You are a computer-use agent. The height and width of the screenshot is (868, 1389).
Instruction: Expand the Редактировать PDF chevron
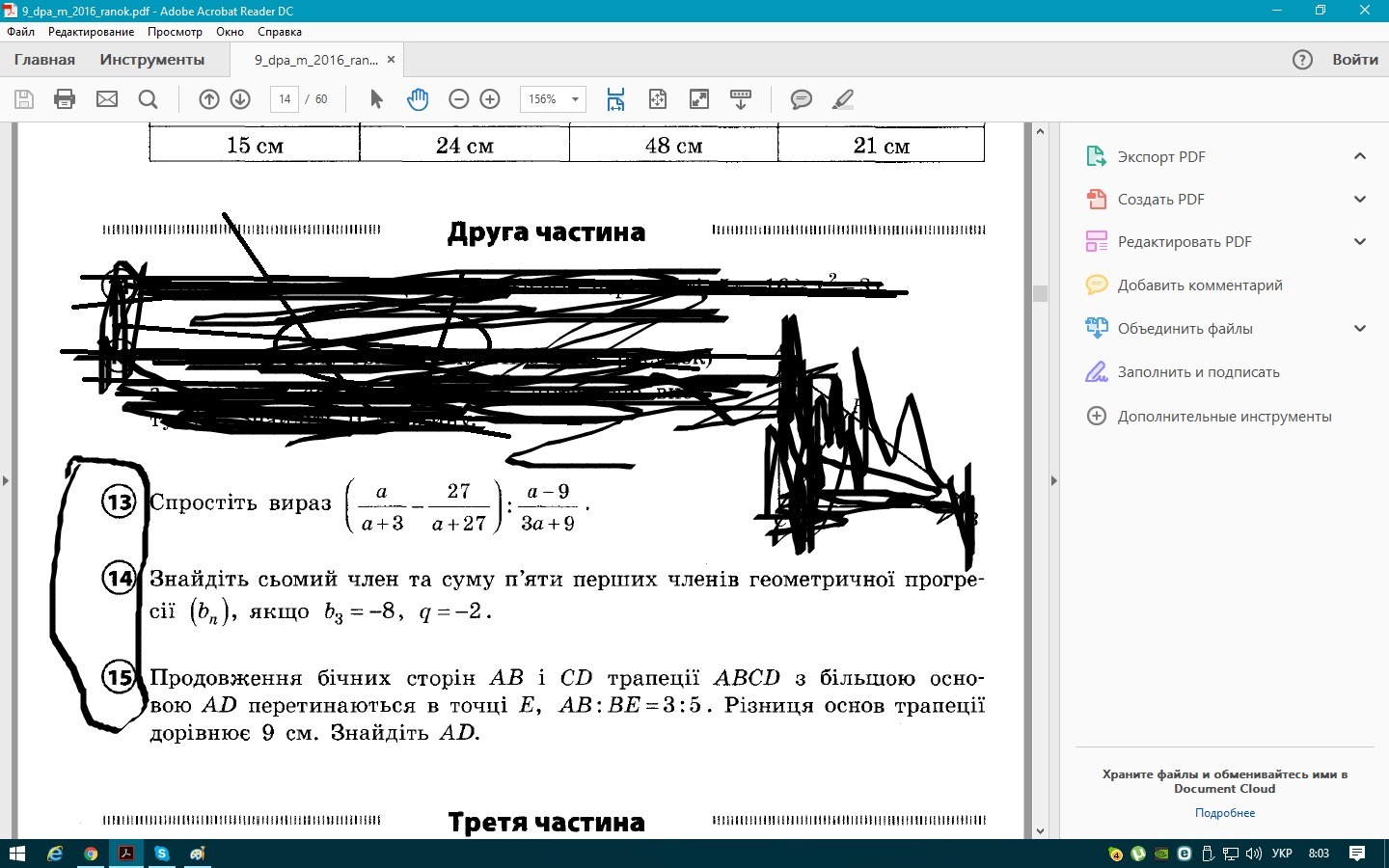1360,242
